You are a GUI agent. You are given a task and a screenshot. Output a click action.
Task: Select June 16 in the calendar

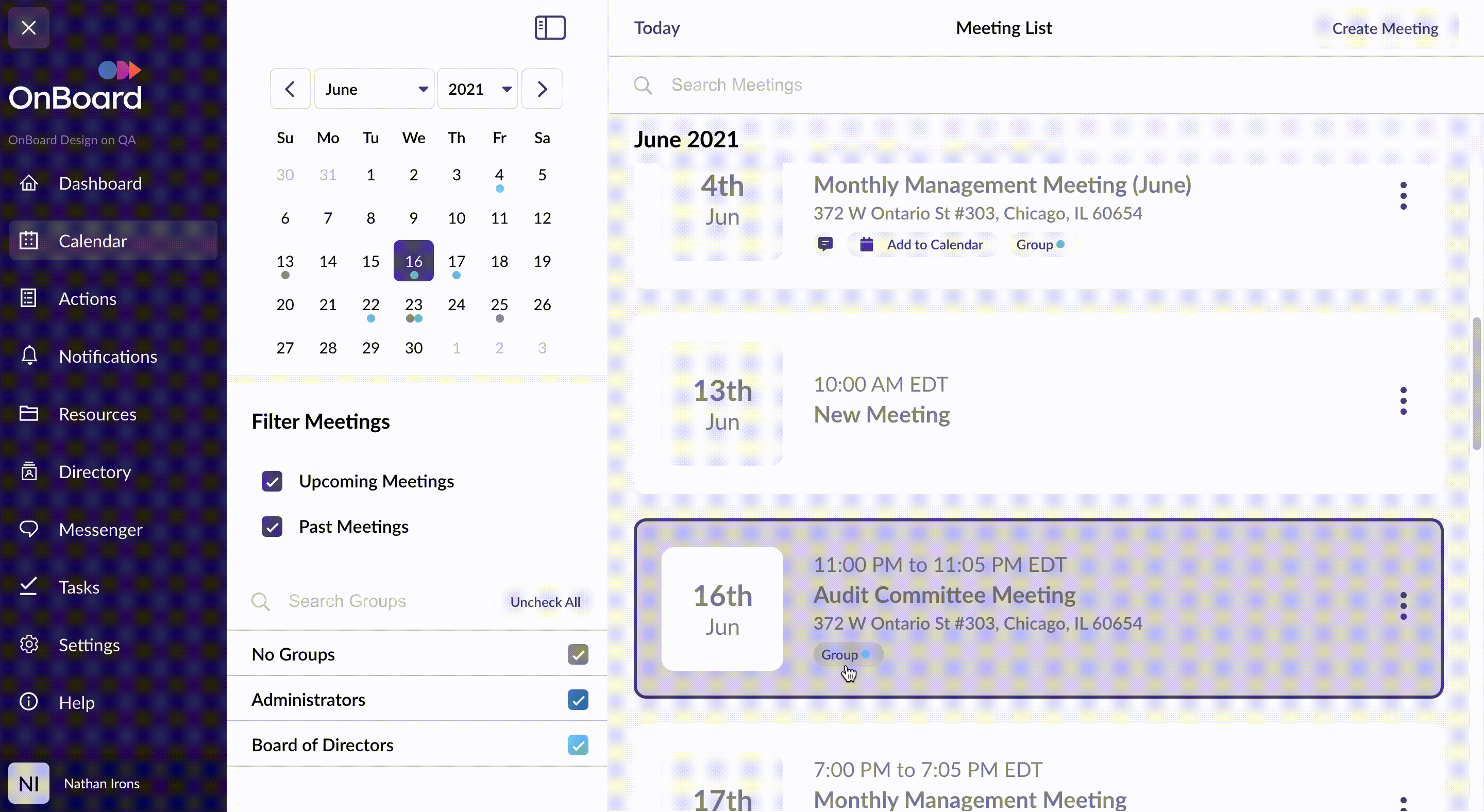(x=413, y=261)
